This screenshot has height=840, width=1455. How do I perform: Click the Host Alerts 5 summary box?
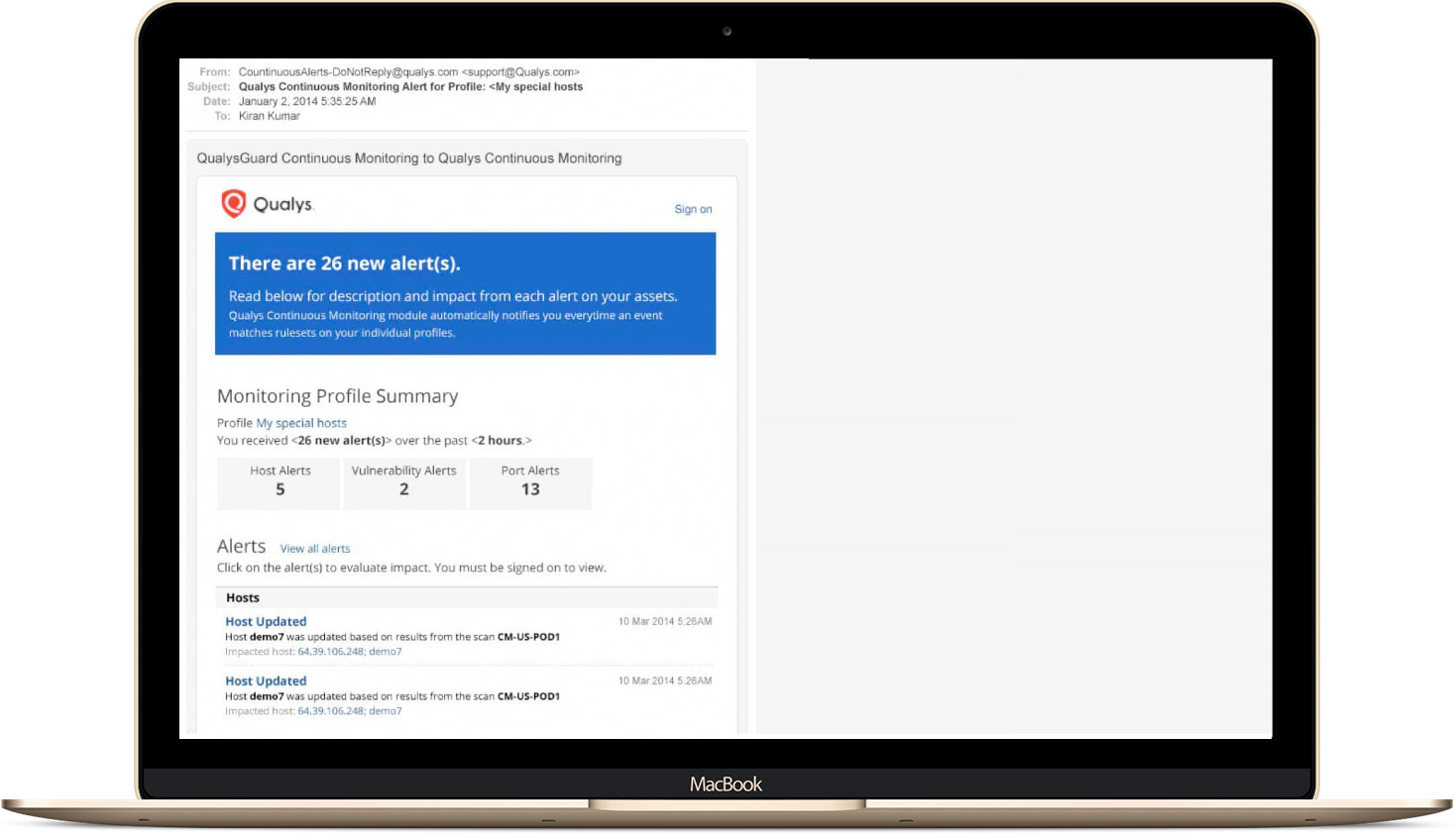(x=280, y=483)
